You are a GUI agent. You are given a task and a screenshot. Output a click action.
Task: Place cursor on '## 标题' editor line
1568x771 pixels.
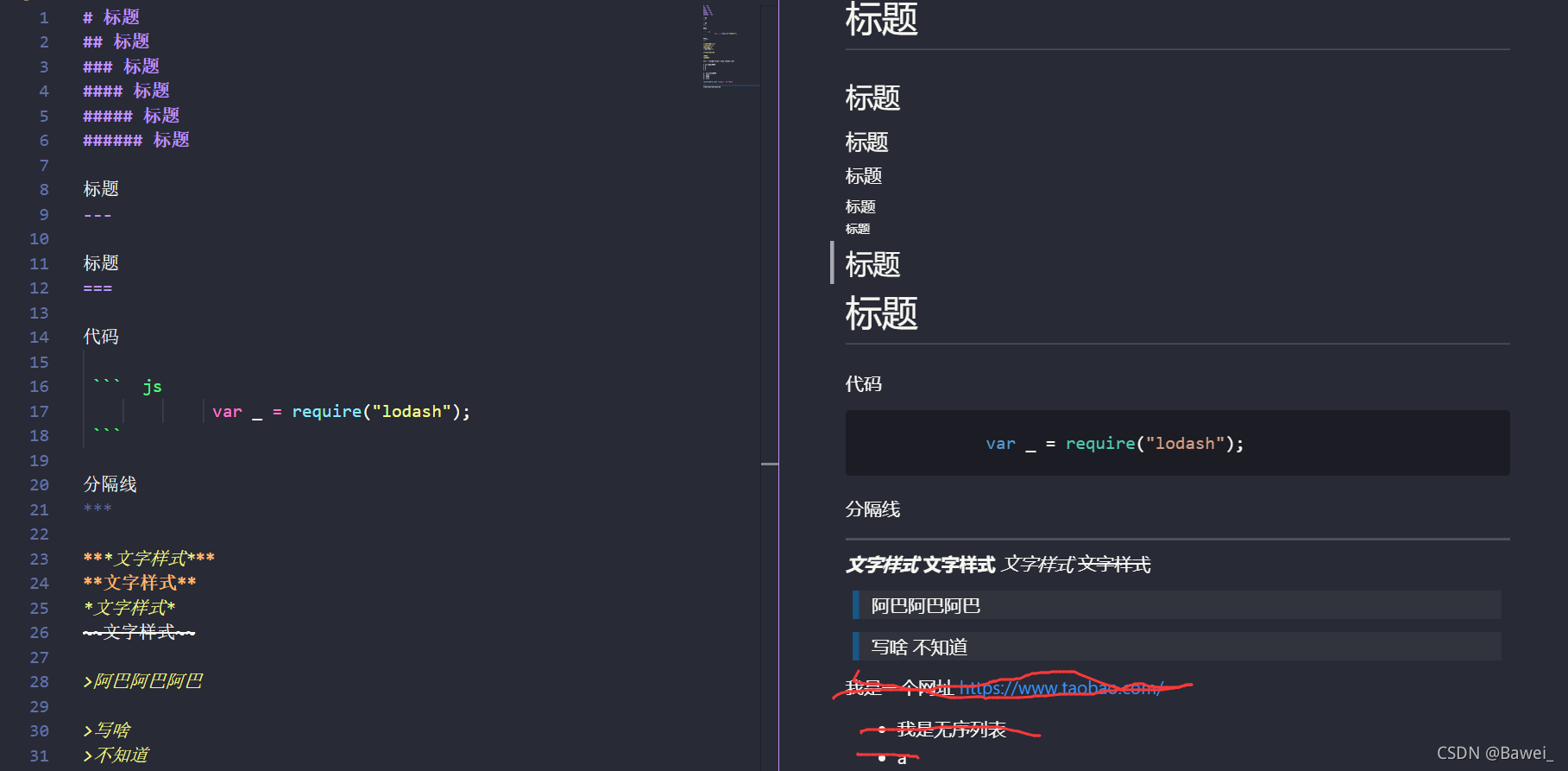click(x=116, y=41)
